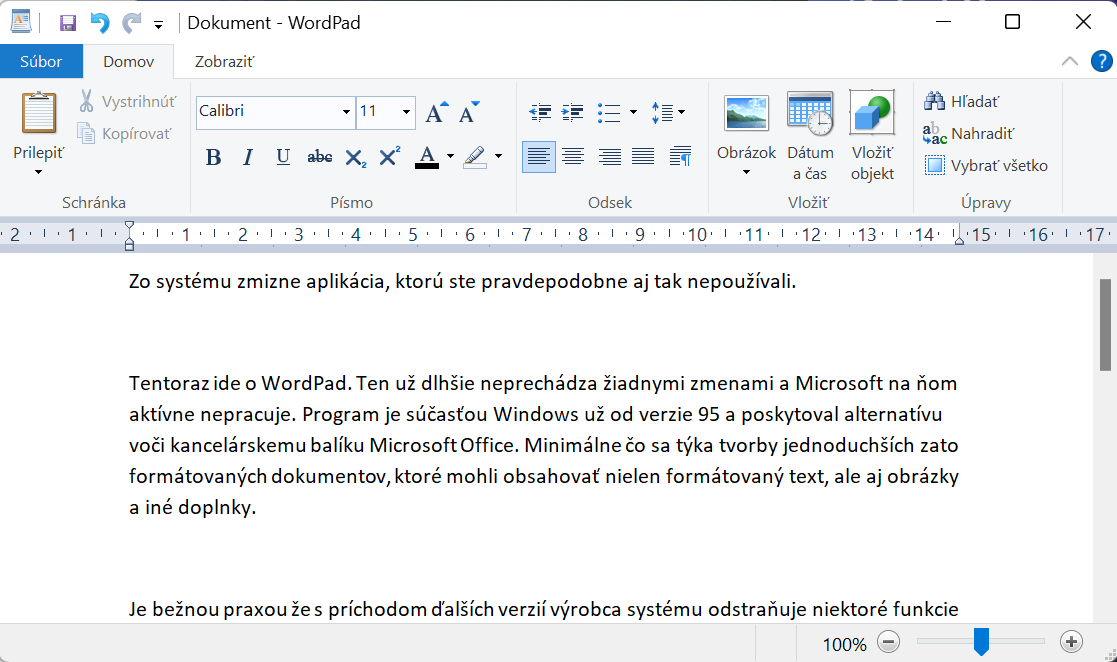The height and width of the screenshot is (662, 1117).
Task: Click the zoom slider handle
Action: 982,641
